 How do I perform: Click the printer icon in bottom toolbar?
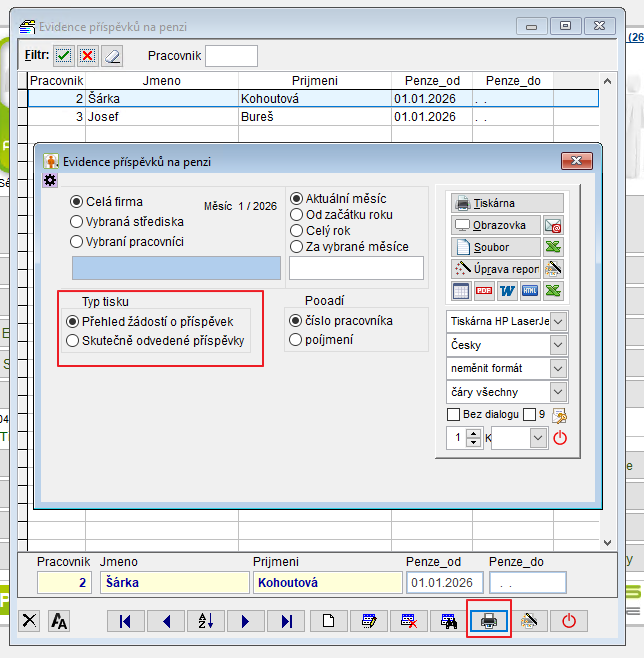click(x=489, y=621)
